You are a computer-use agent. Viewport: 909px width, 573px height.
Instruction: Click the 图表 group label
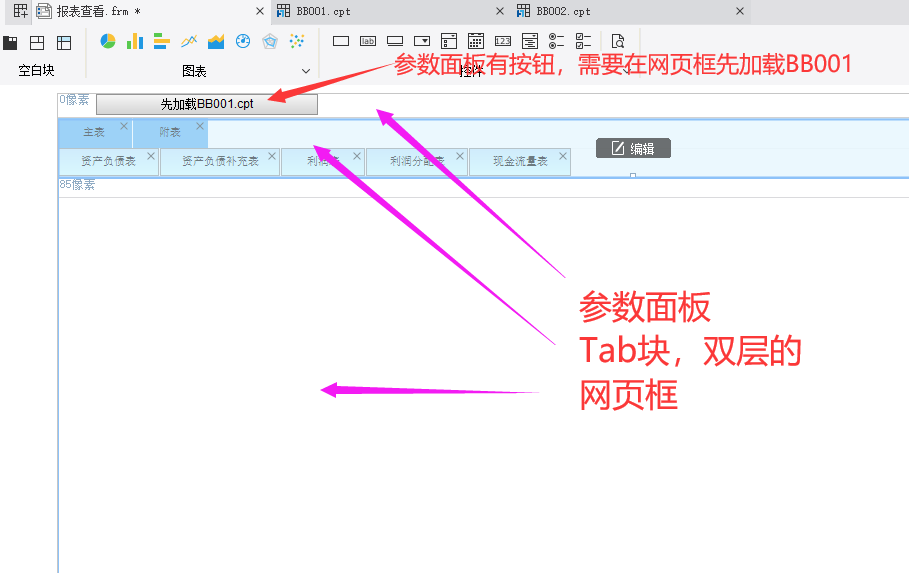pos(194,71)
